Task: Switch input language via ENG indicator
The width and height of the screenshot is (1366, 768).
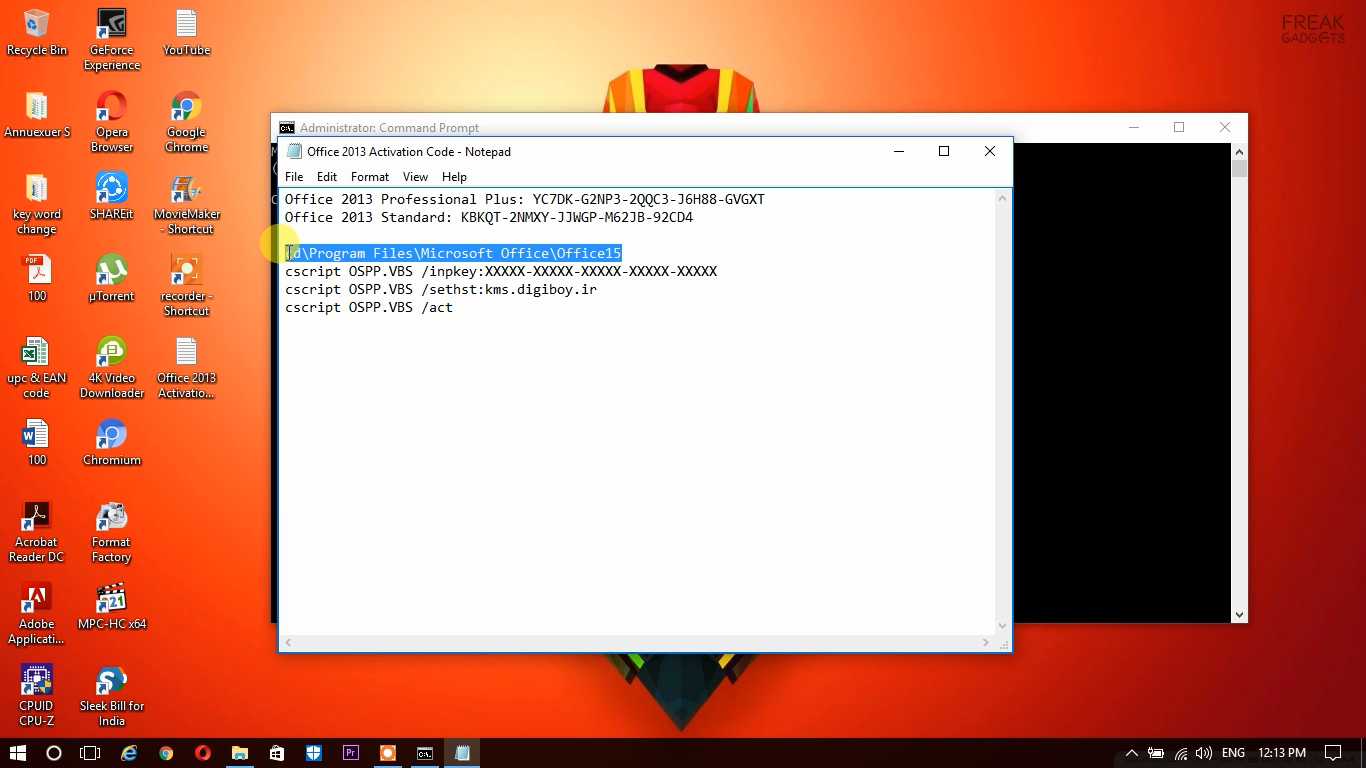Action: point(1234,753)
